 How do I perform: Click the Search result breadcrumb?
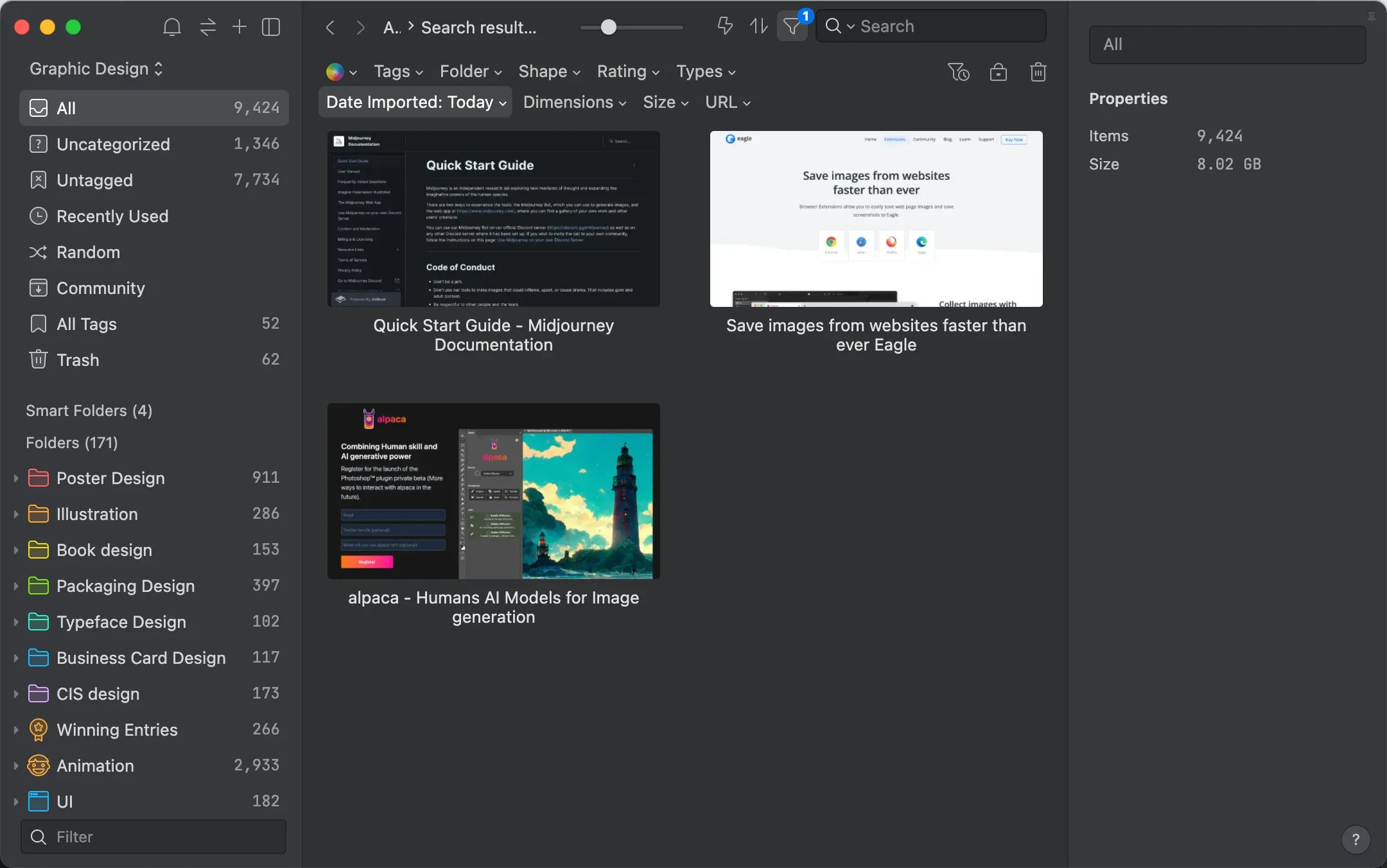(x=478, y=28)
